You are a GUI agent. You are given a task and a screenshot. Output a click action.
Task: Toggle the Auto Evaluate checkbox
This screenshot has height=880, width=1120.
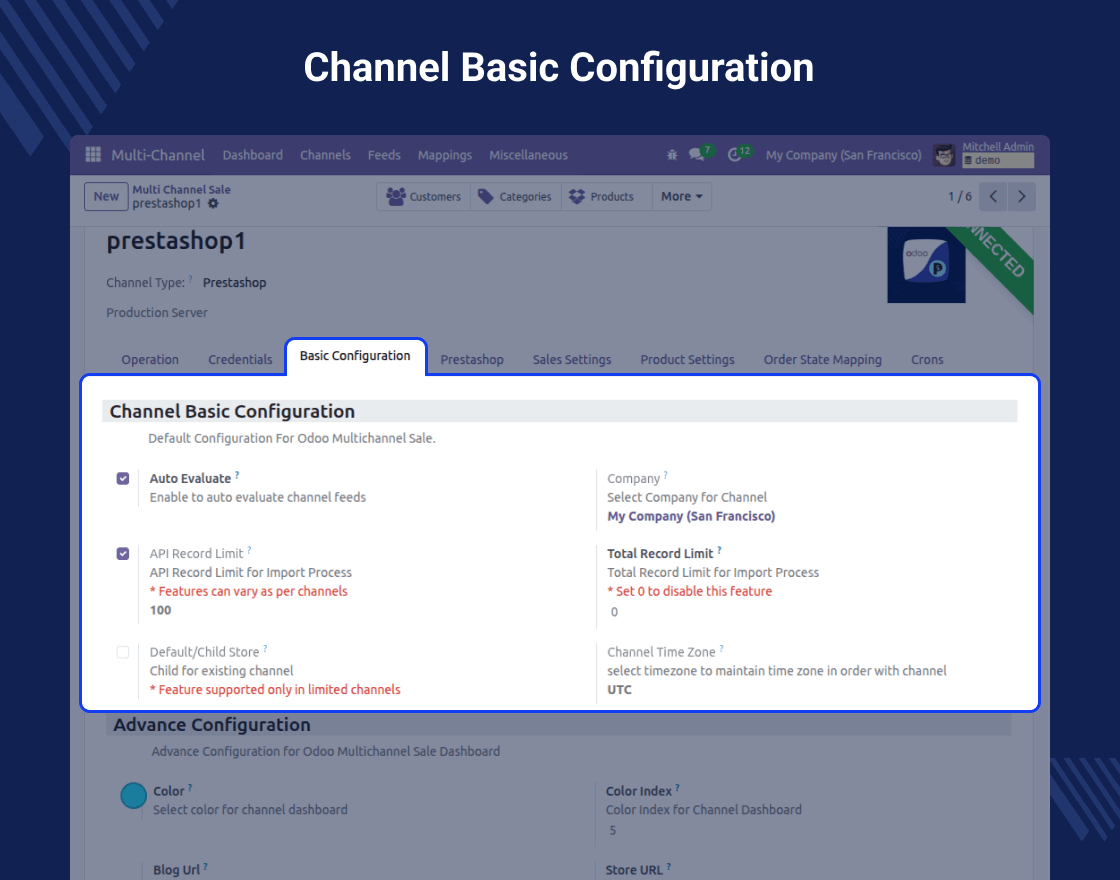pos(123,479)
